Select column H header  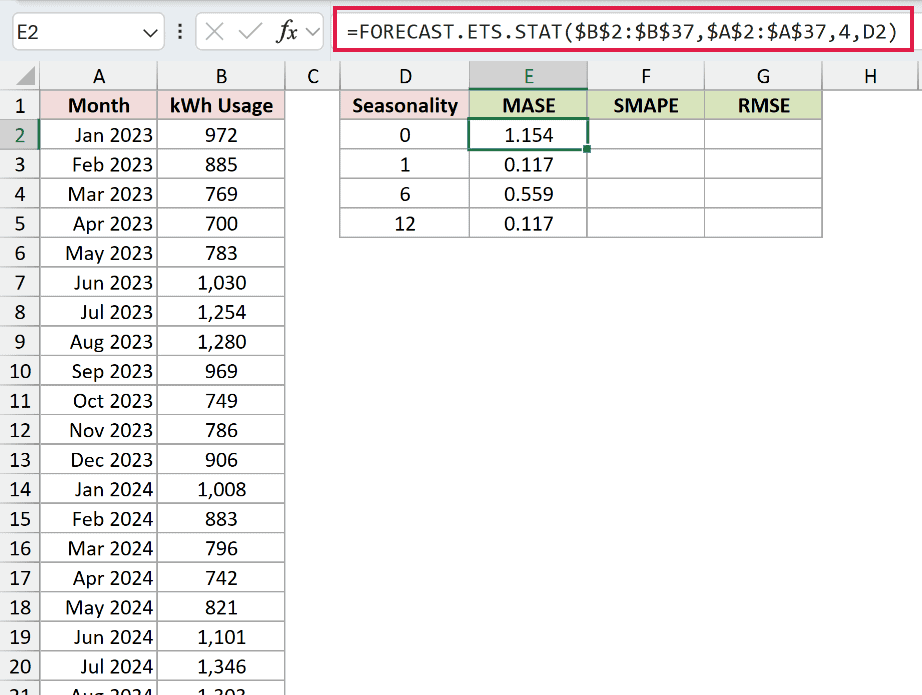870,76
